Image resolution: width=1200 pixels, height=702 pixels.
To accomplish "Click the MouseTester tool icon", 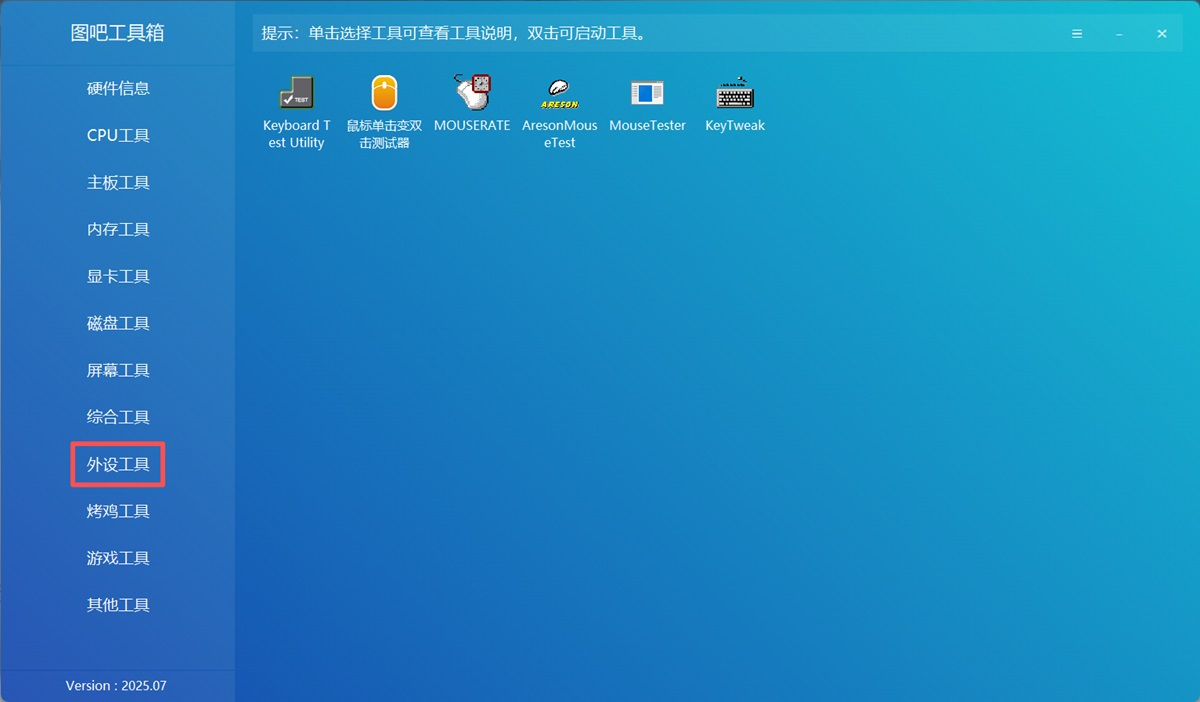I will click(x=647, y=93).
